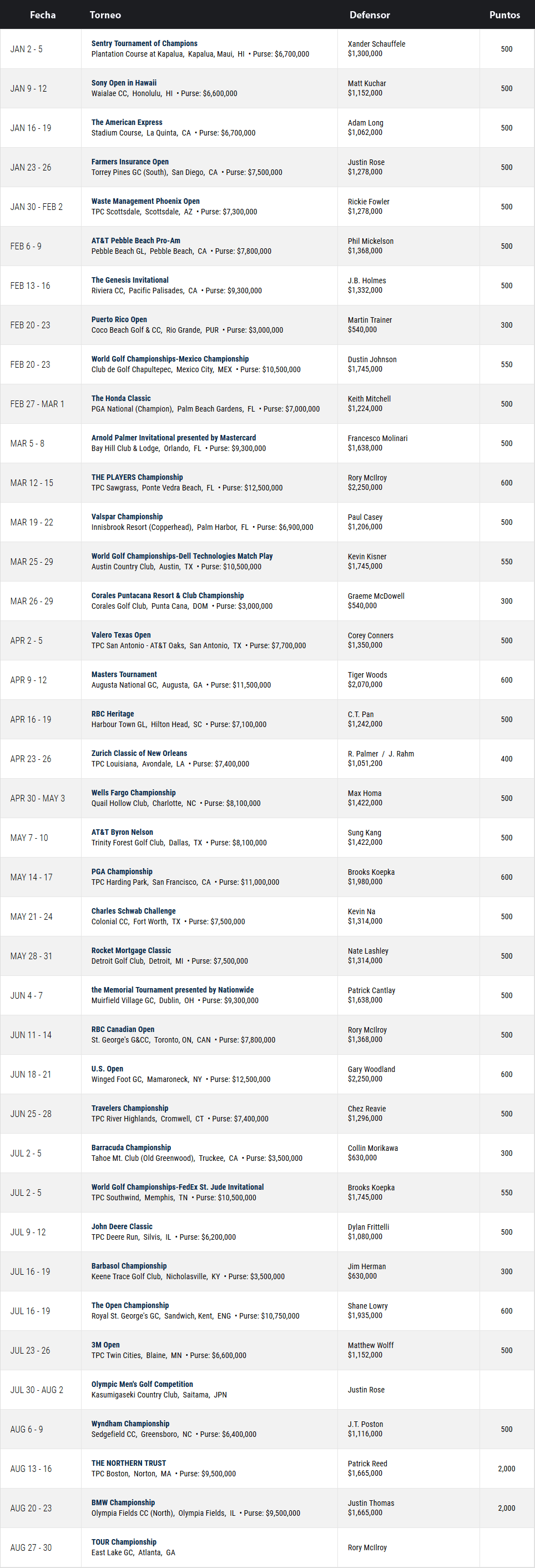535x1568 pixels.
Task: Click the Puntos column header
Action: pos(504,14)
